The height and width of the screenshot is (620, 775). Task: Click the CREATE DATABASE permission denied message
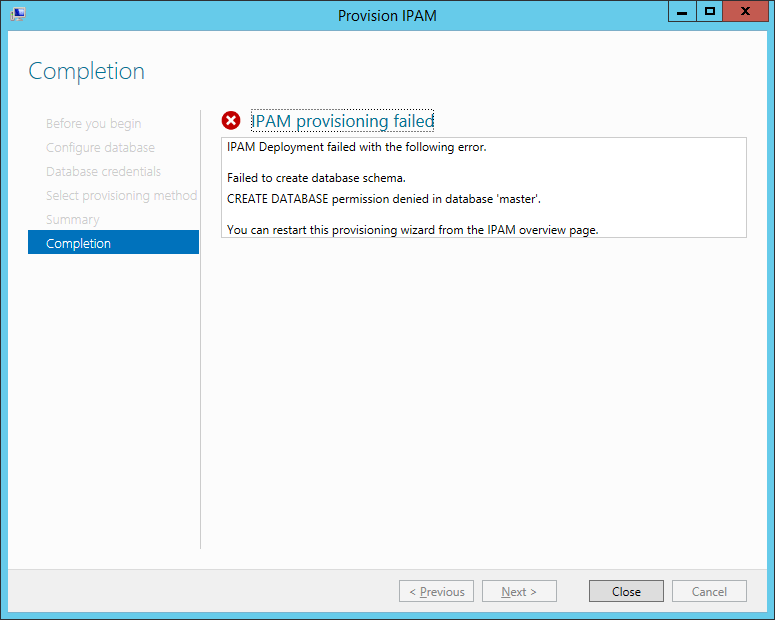384,199
